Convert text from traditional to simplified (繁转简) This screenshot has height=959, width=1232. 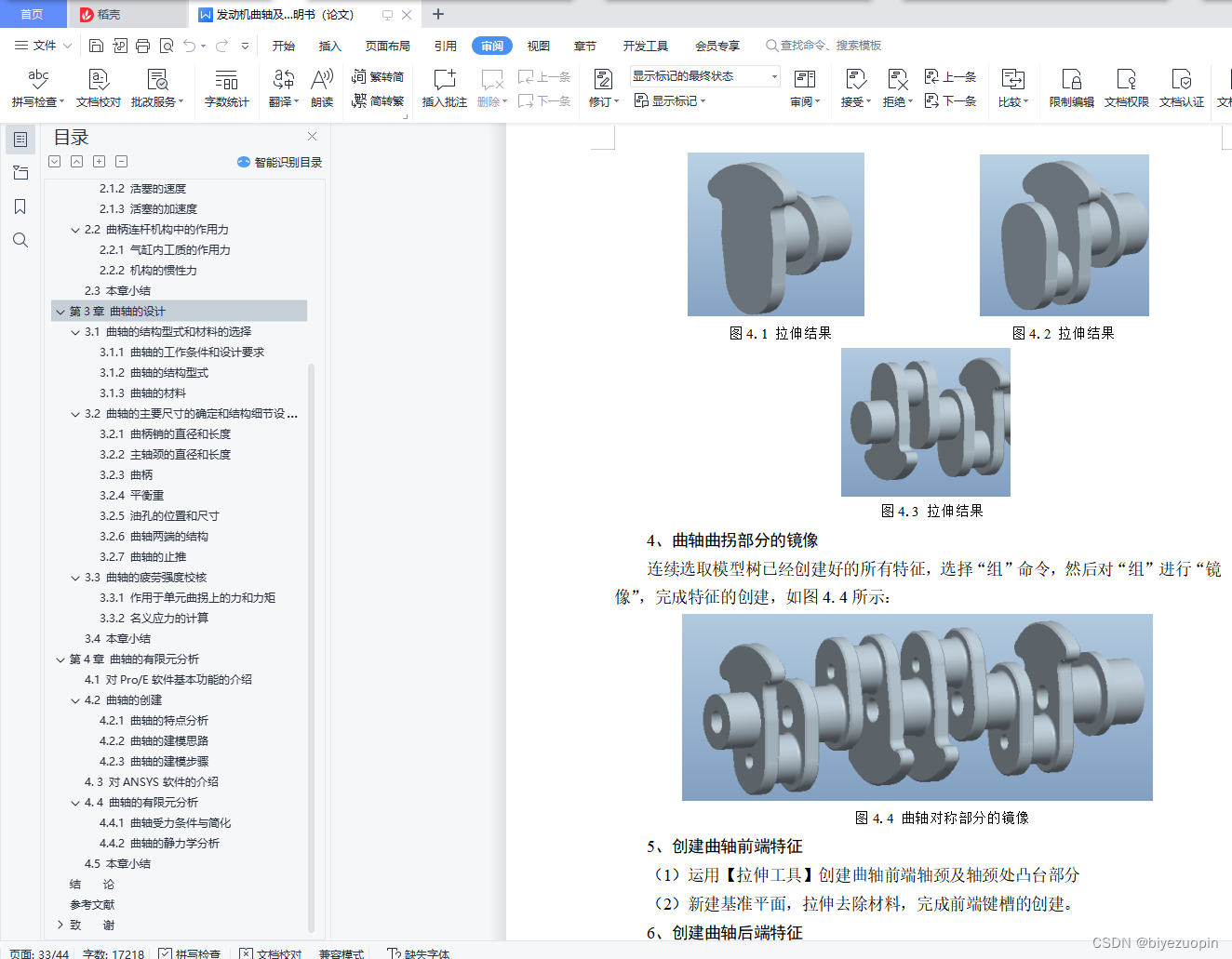point(378,77)
